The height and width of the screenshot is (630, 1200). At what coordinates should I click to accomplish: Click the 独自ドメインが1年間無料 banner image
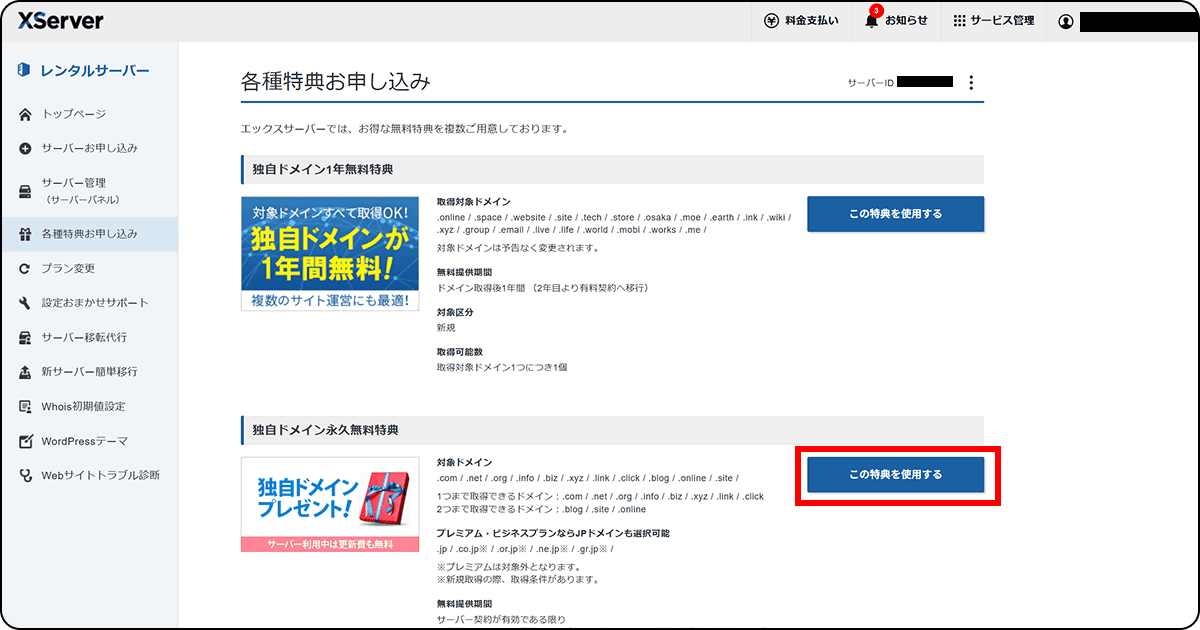[330, 253]
